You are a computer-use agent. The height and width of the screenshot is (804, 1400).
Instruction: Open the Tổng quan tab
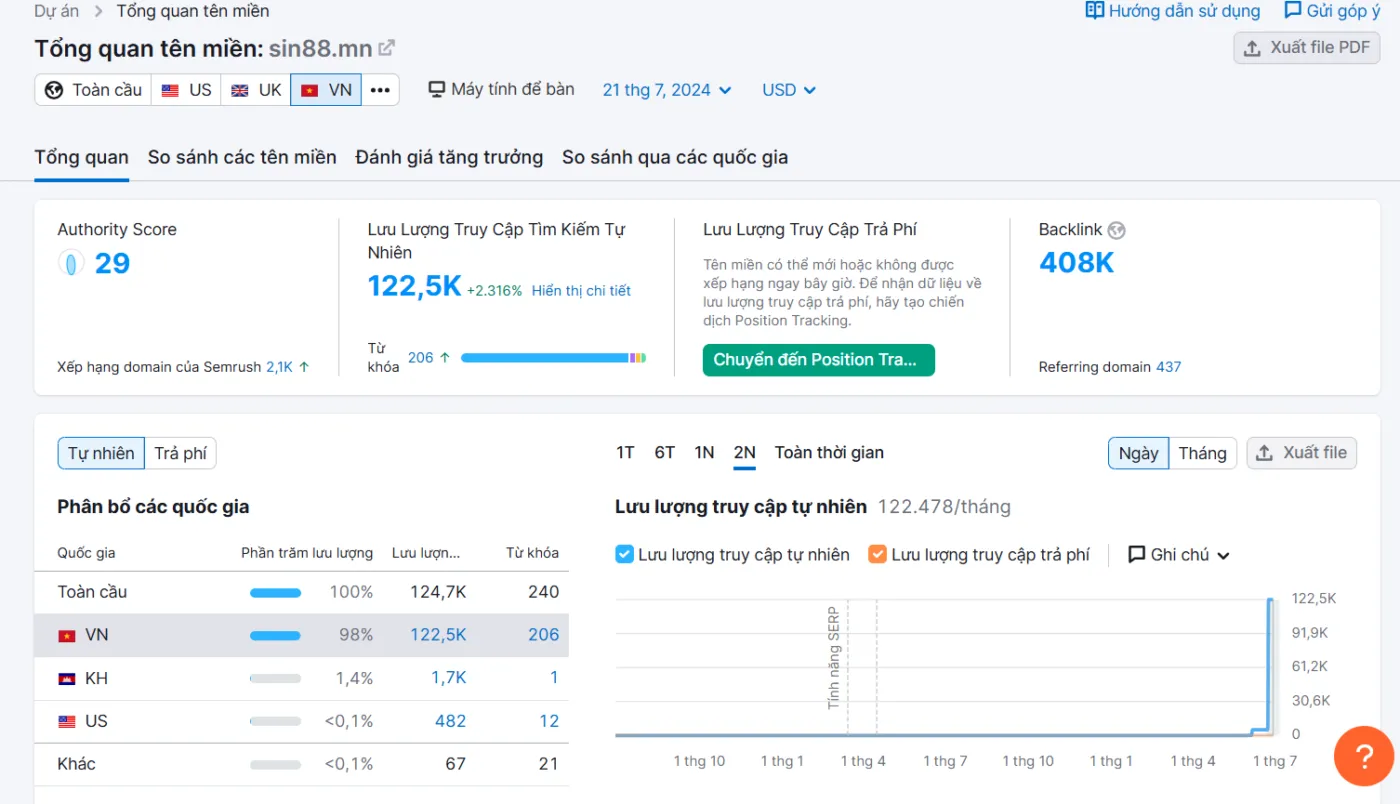[81, 157]
